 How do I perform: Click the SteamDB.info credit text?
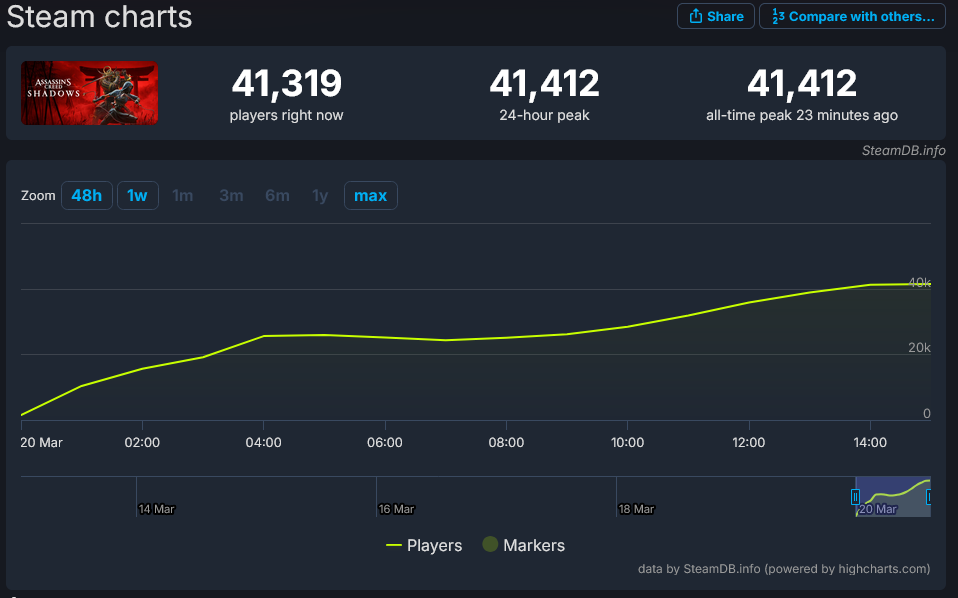pos(904,150)
